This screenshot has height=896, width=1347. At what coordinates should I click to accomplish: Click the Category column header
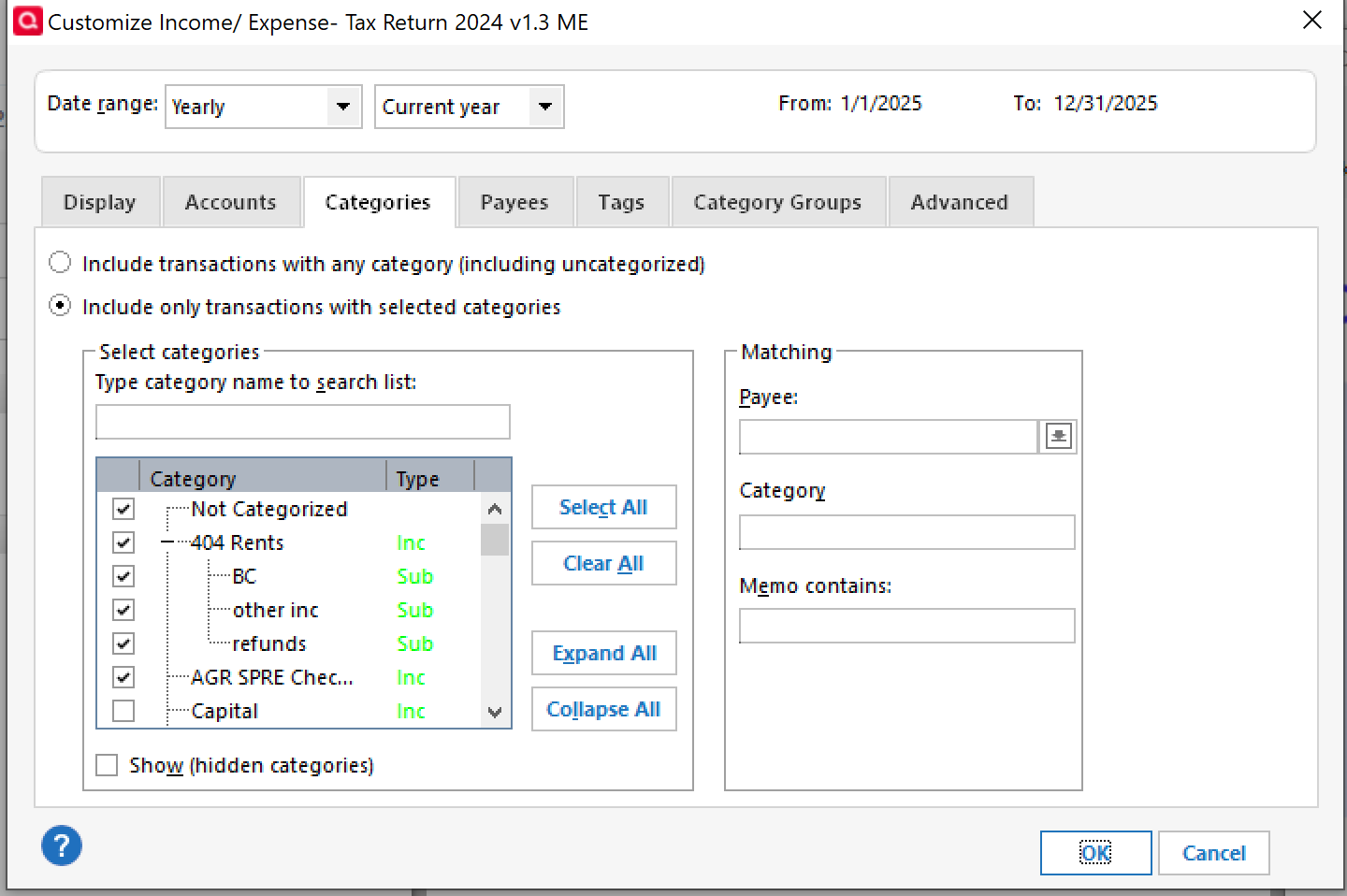coord(263,477)
